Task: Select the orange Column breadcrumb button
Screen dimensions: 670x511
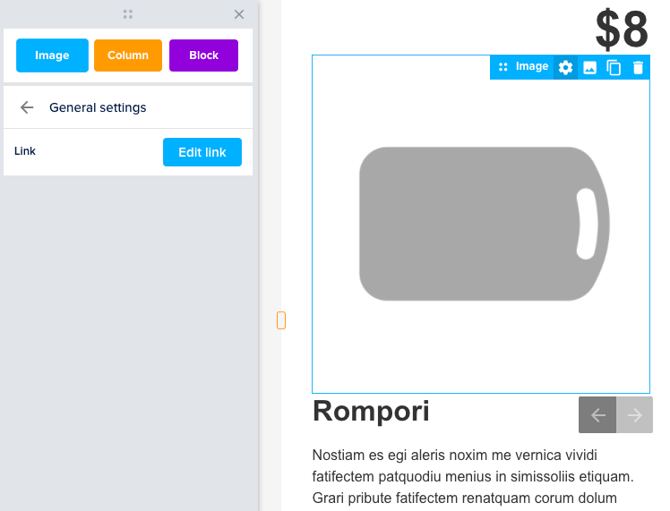Action: (x=128, y=55)
